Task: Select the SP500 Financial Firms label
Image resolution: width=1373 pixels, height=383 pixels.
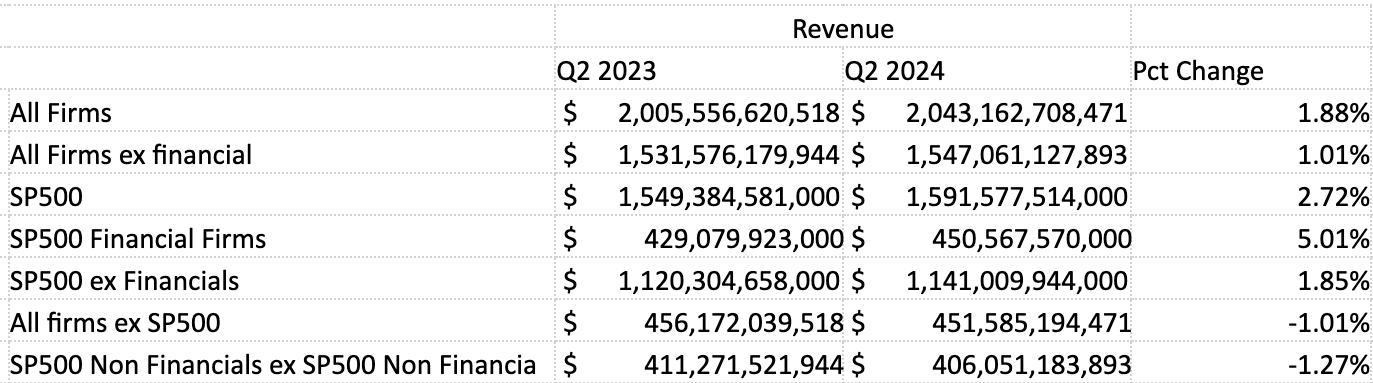Action: click(138, 239)
